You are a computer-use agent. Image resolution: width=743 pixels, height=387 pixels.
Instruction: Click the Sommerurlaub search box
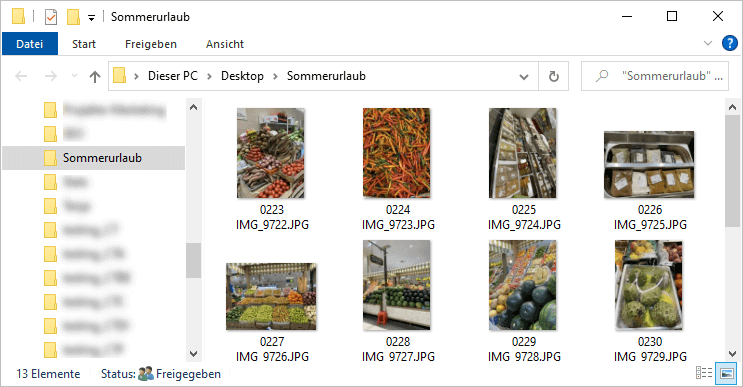[655, 76]
